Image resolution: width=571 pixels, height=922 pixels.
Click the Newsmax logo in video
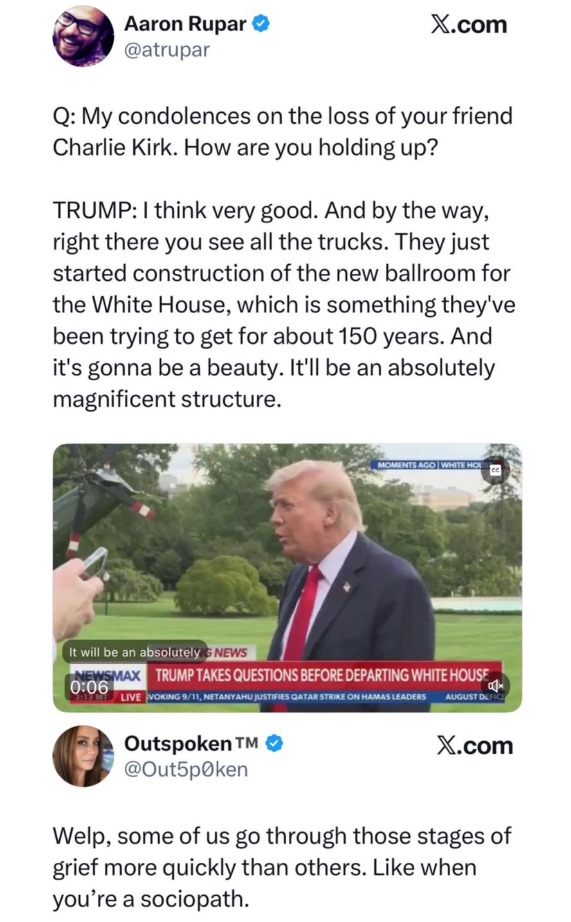(x=106, y=674)
